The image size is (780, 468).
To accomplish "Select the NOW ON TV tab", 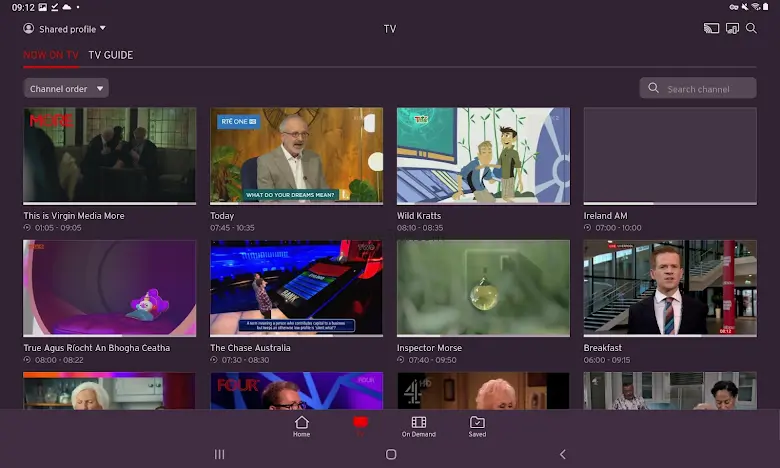I will [x=51, y=55].
